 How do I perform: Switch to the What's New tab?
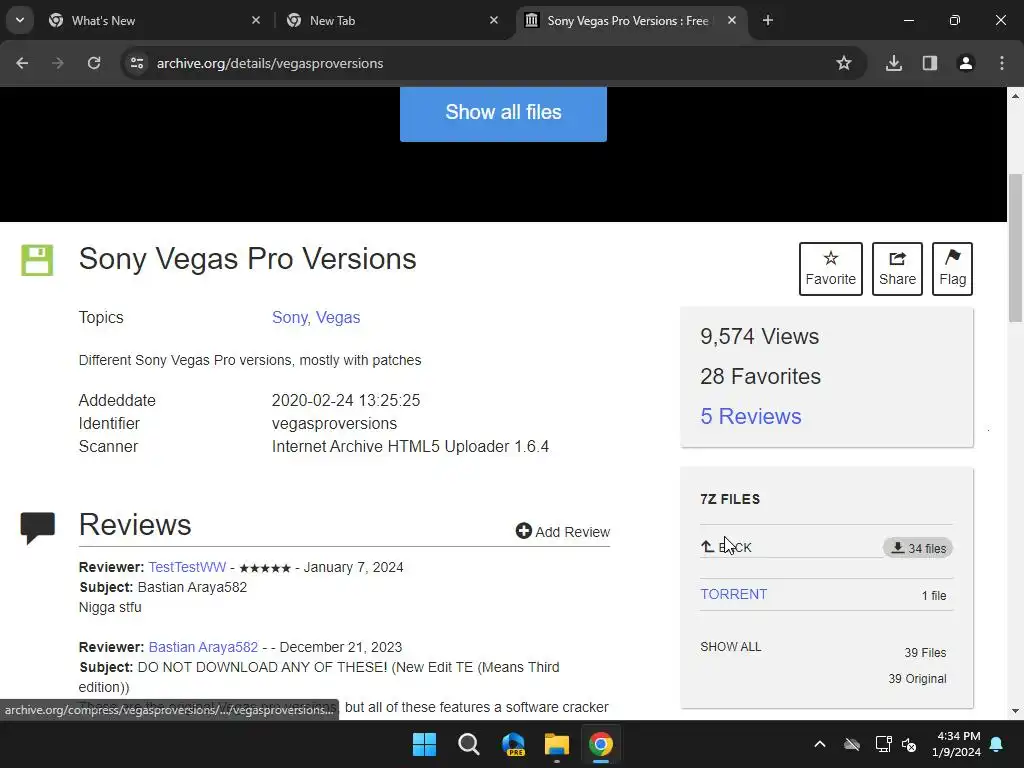[155, 20]
